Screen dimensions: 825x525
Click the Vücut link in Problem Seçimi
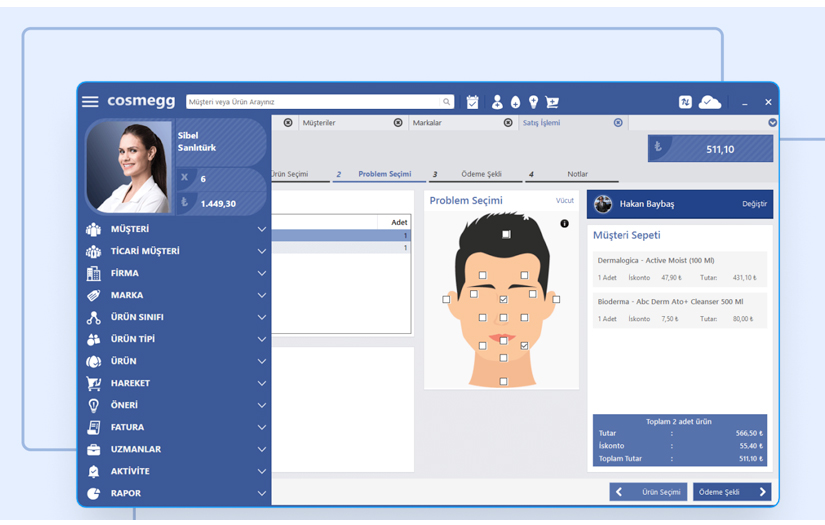(x=565, y=200)
